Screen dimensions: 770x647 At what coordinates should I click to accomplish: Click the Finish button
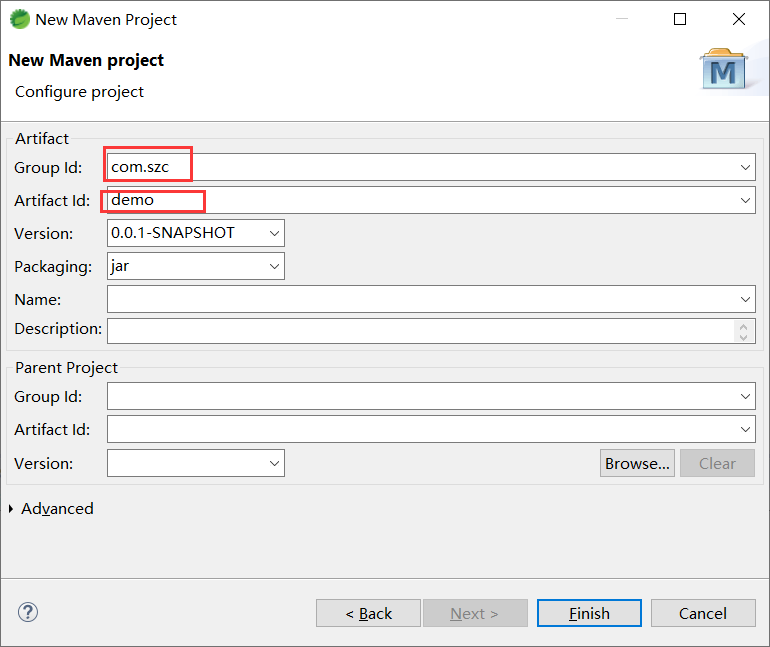(589, 613)
